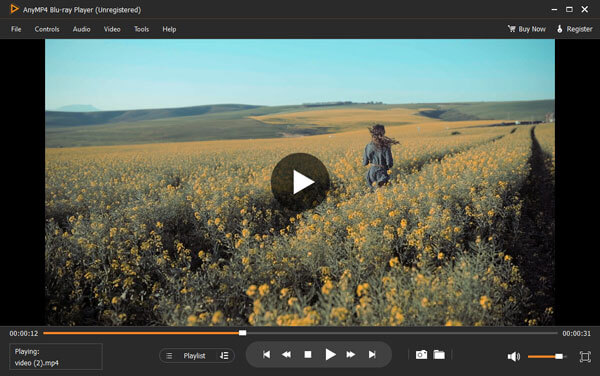Fast forward the video
Screen dimensions: 600x376
pyautogui.click(x=351, y=355)
